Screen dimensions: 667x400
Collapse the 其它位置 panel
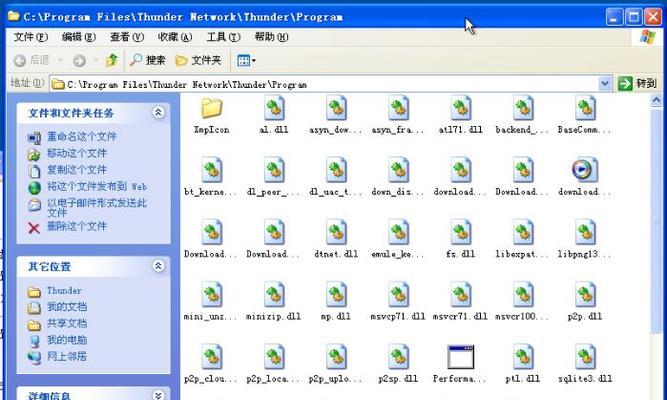158,266
